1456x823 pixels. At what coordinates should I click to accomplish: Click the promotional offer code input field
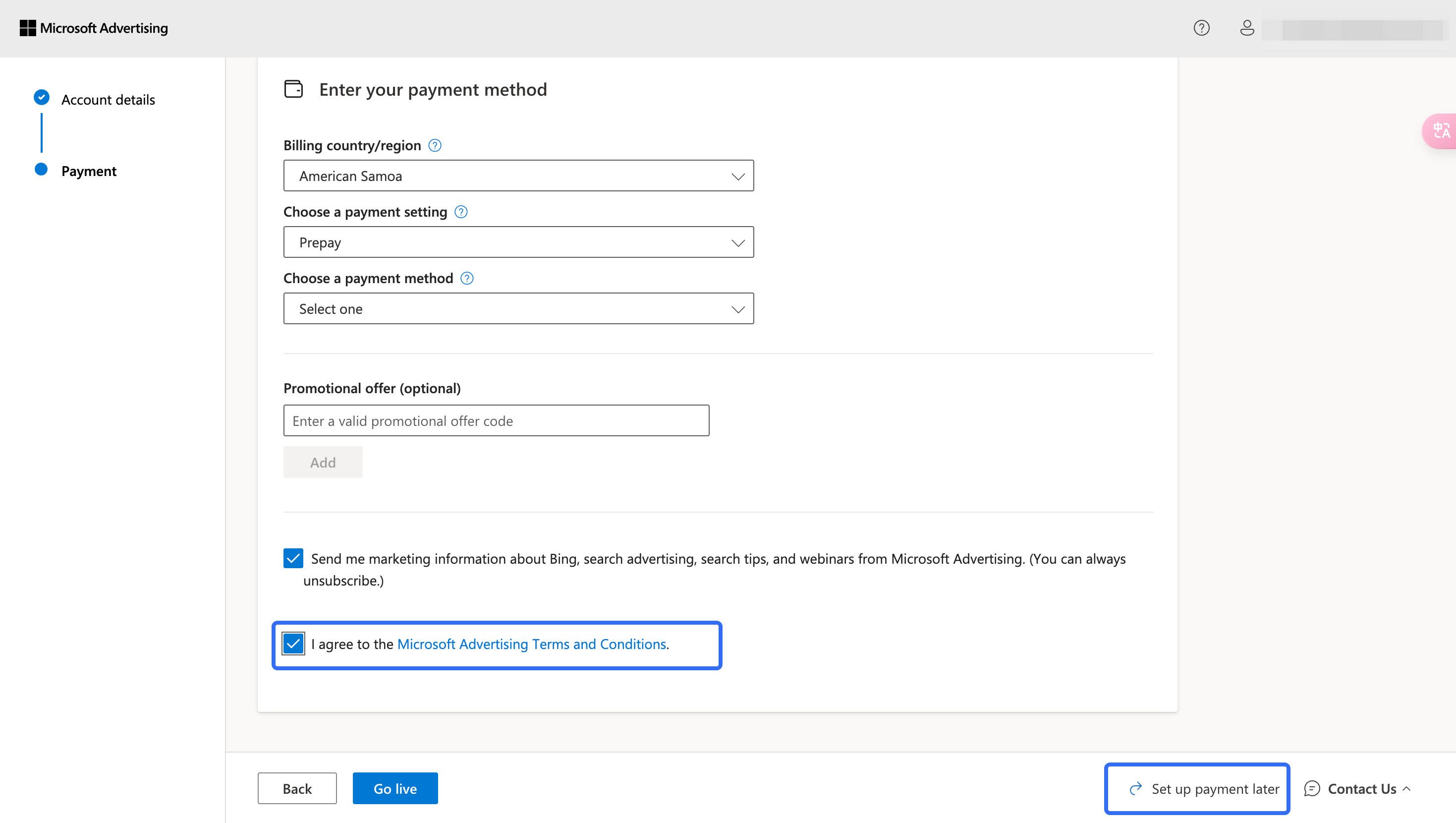click(x=496, y=420)
